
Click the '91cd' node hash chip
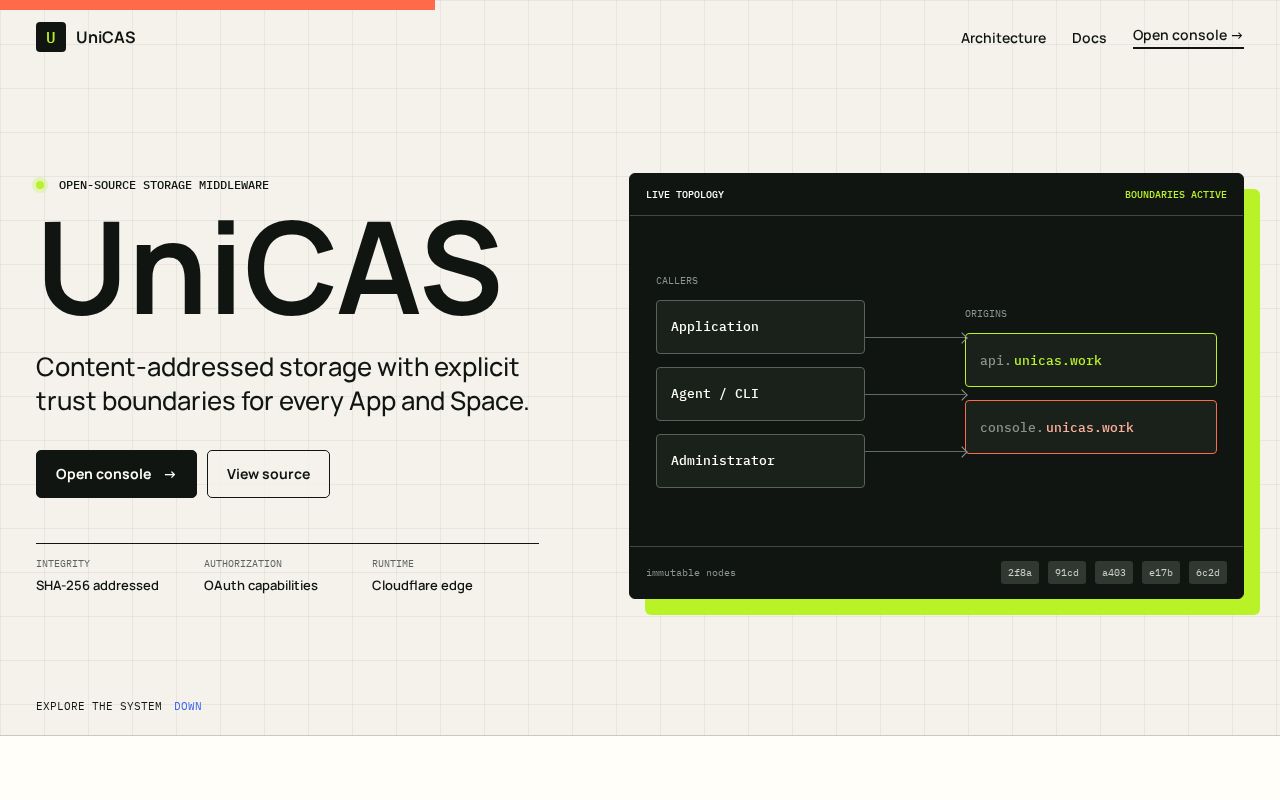tap(1067, 573)
